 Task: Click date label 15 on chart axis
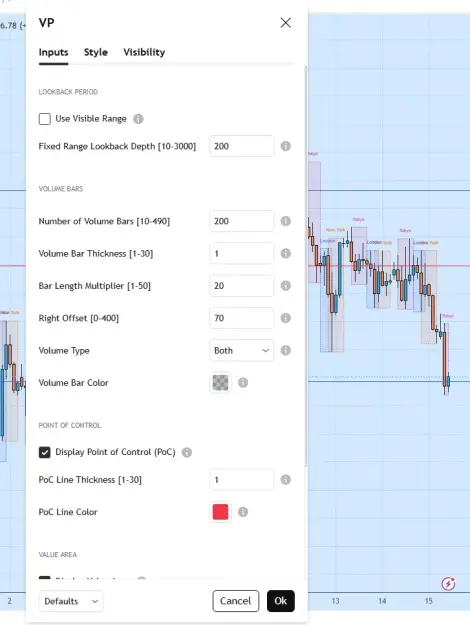coord(429,601)
